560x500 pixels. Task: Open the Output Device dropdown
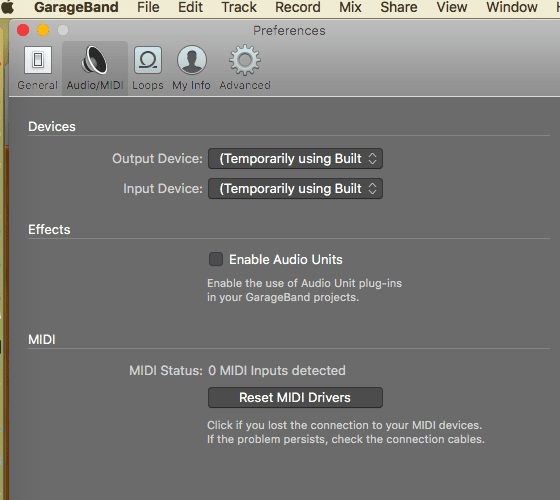pos(295,159)
